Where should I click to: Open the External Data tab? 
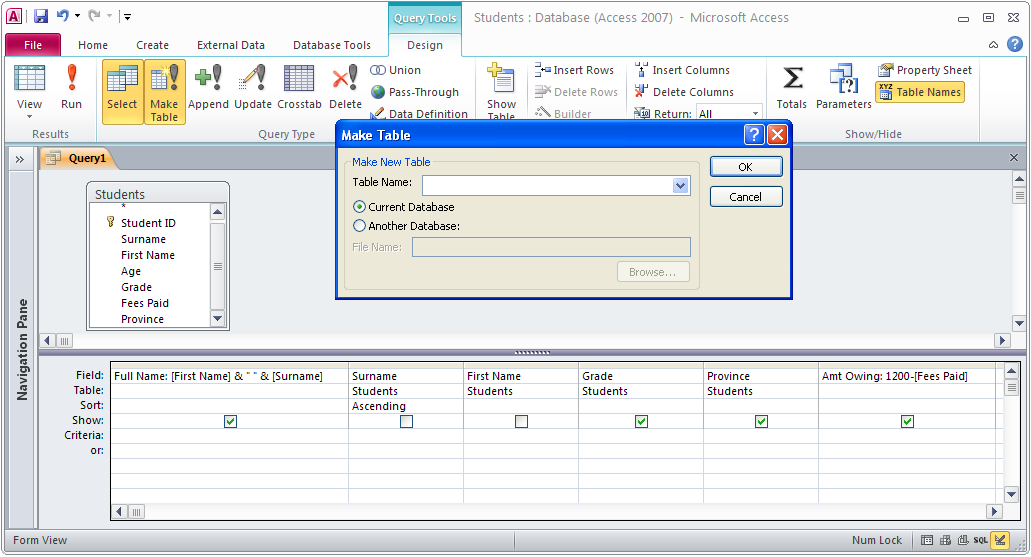[x=231, y=45]
